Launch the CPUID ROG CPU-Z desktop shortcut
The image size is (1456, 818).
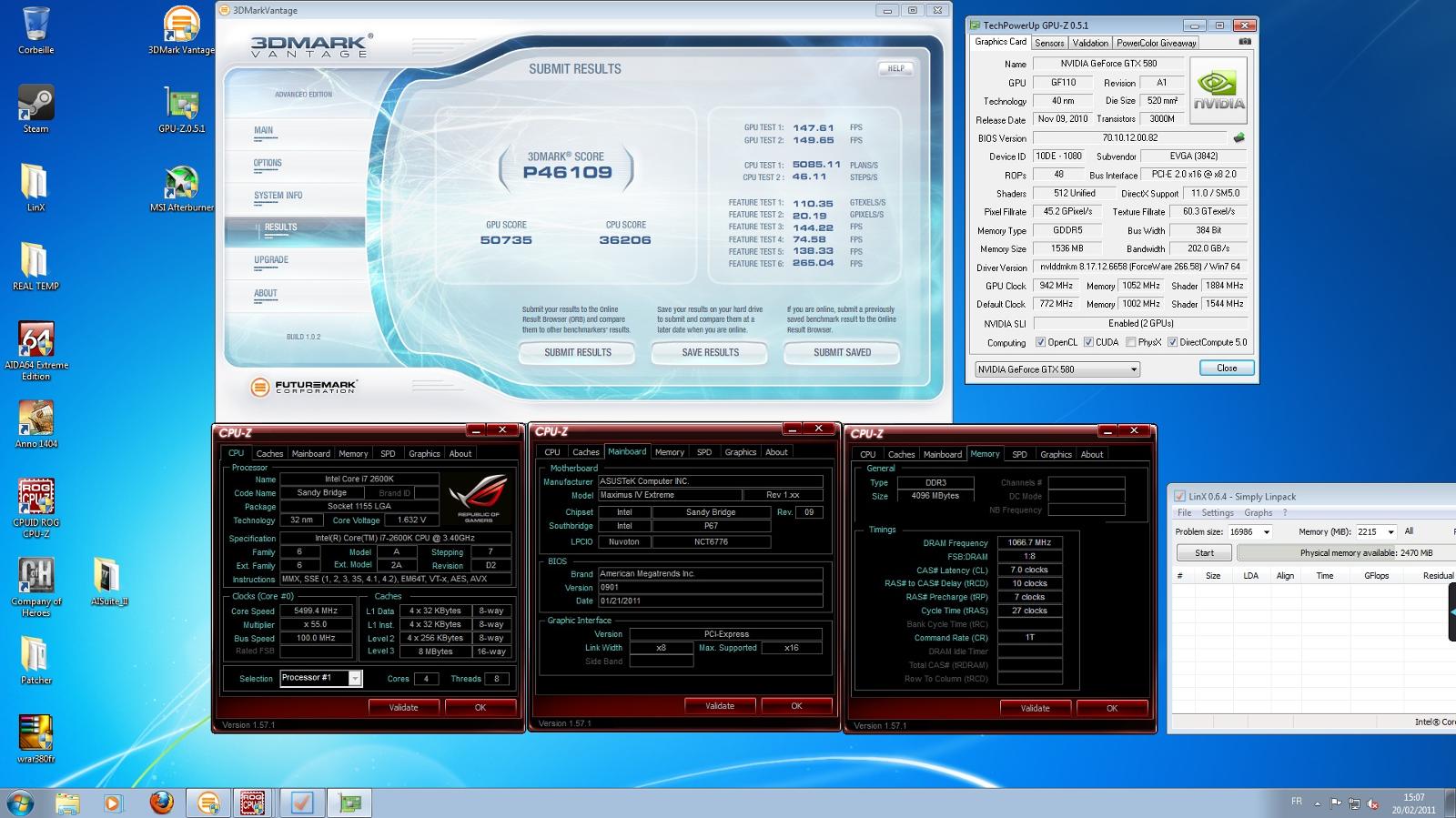[35, 509]
